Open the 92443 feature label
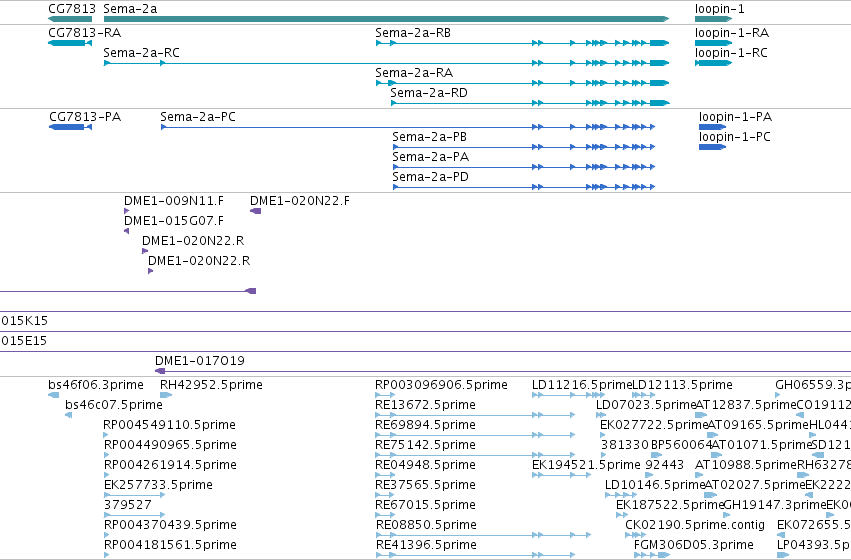 [x=664, y=465]
